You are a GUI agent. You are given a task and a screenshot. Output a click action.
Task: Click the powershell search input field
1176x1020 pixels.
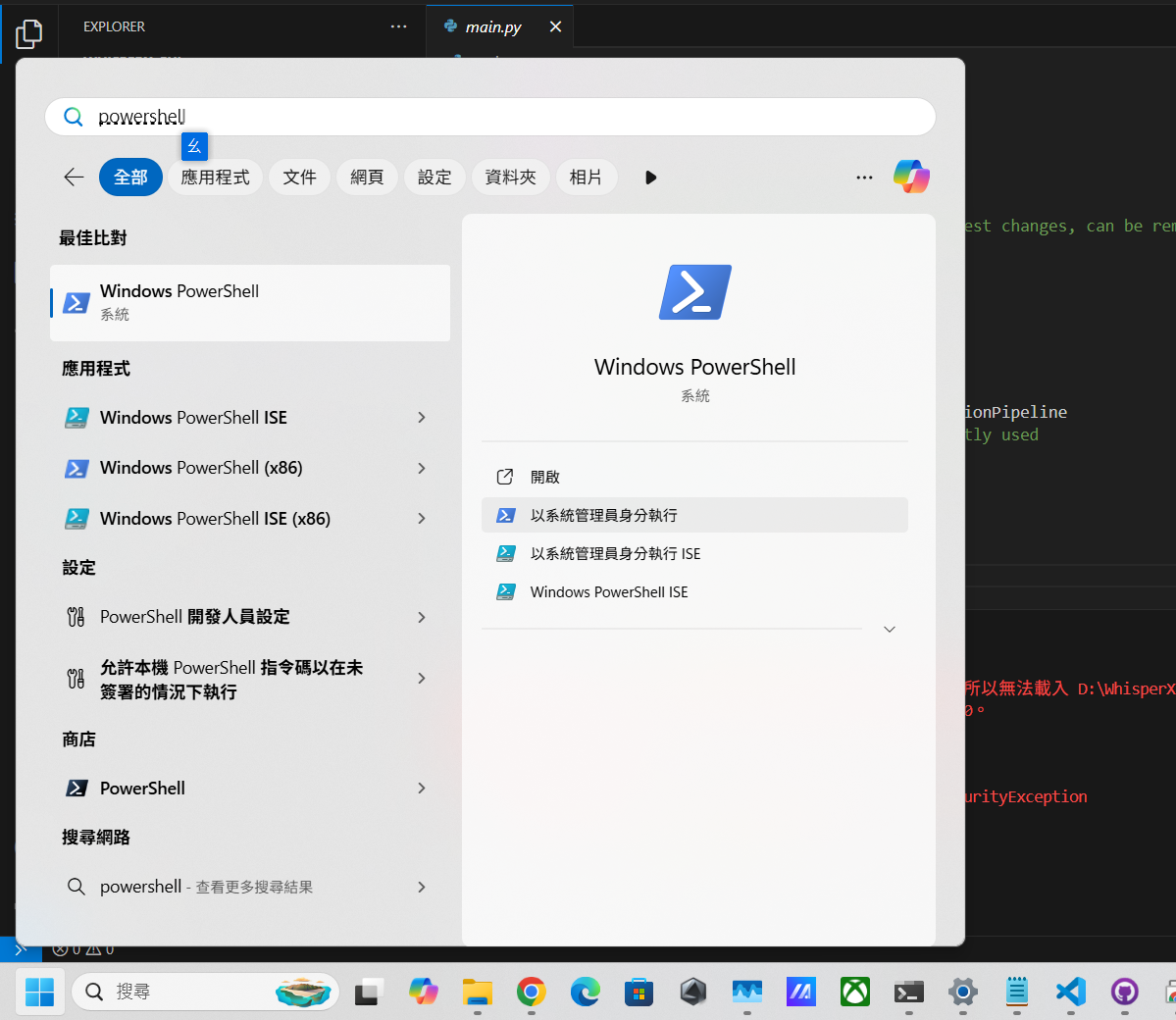click(x=490, y=117)
